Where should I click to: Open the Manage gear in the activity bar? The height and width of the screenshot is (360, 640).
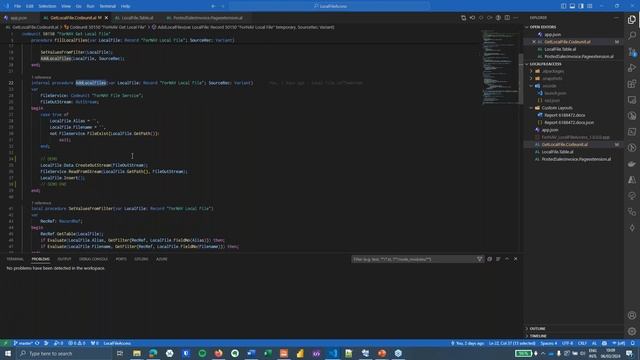point(632,331)
